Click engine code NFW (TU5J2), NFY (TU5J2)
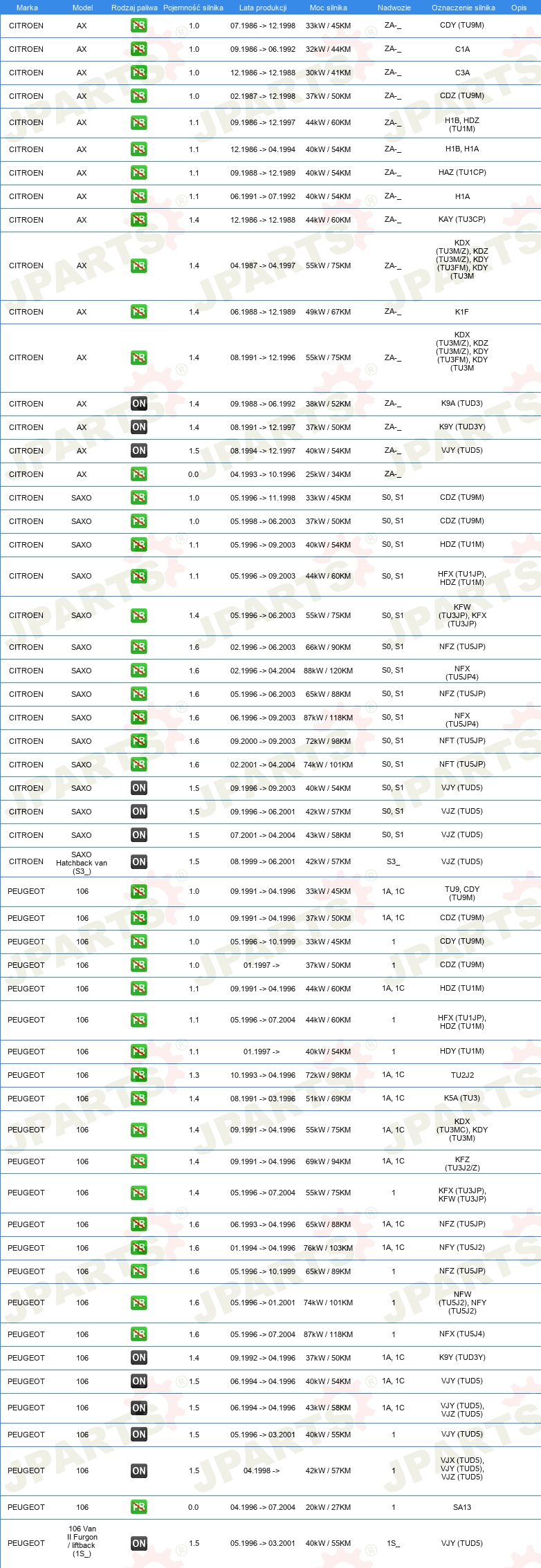541x1568 pixels. [462, 1303]
